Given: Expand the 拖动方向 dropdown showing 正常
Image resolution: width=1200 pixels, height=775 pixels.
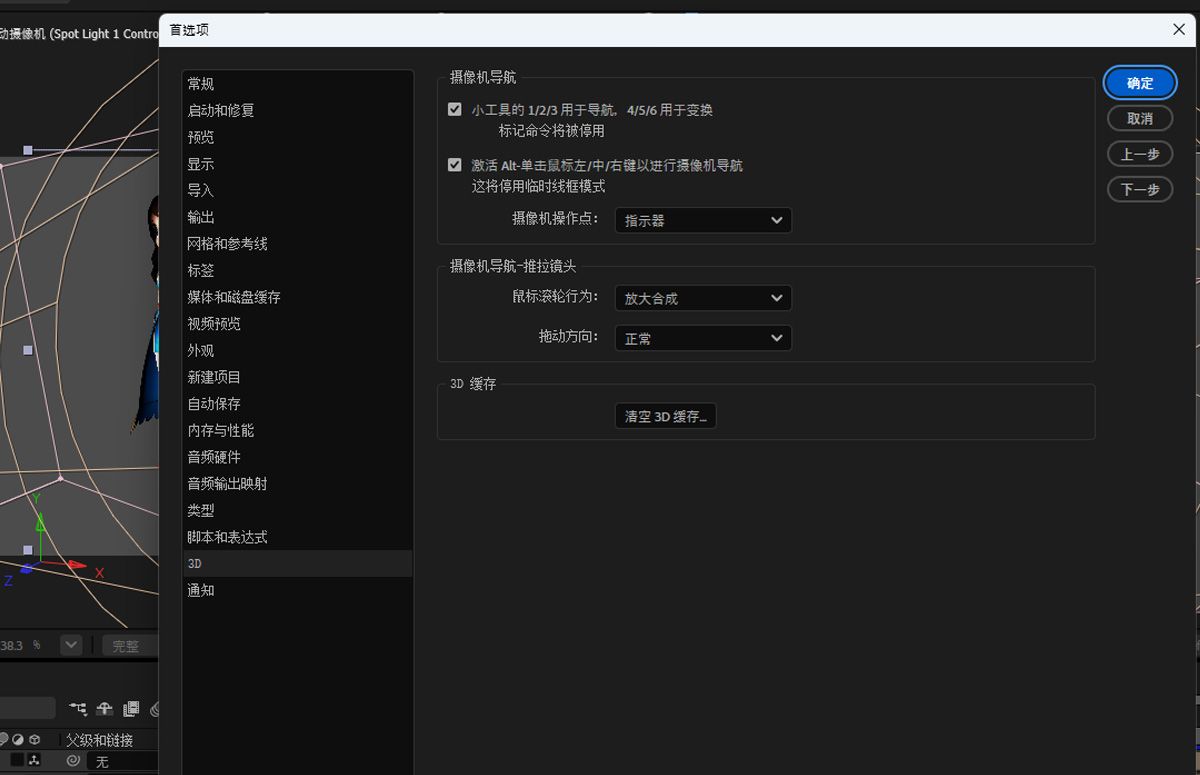Looking at the screenshot, I should click(703, 338).
